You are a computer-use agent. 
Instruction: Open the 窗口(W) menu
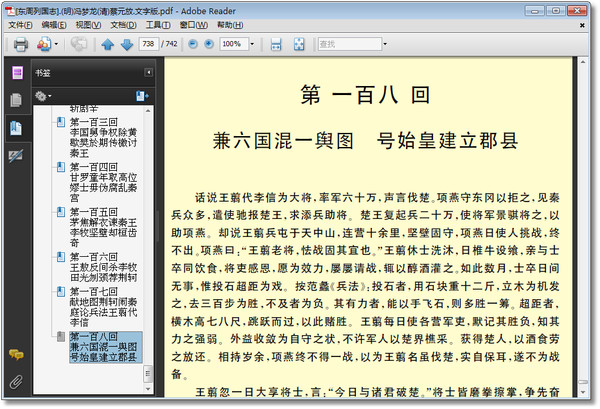[194, 25]
